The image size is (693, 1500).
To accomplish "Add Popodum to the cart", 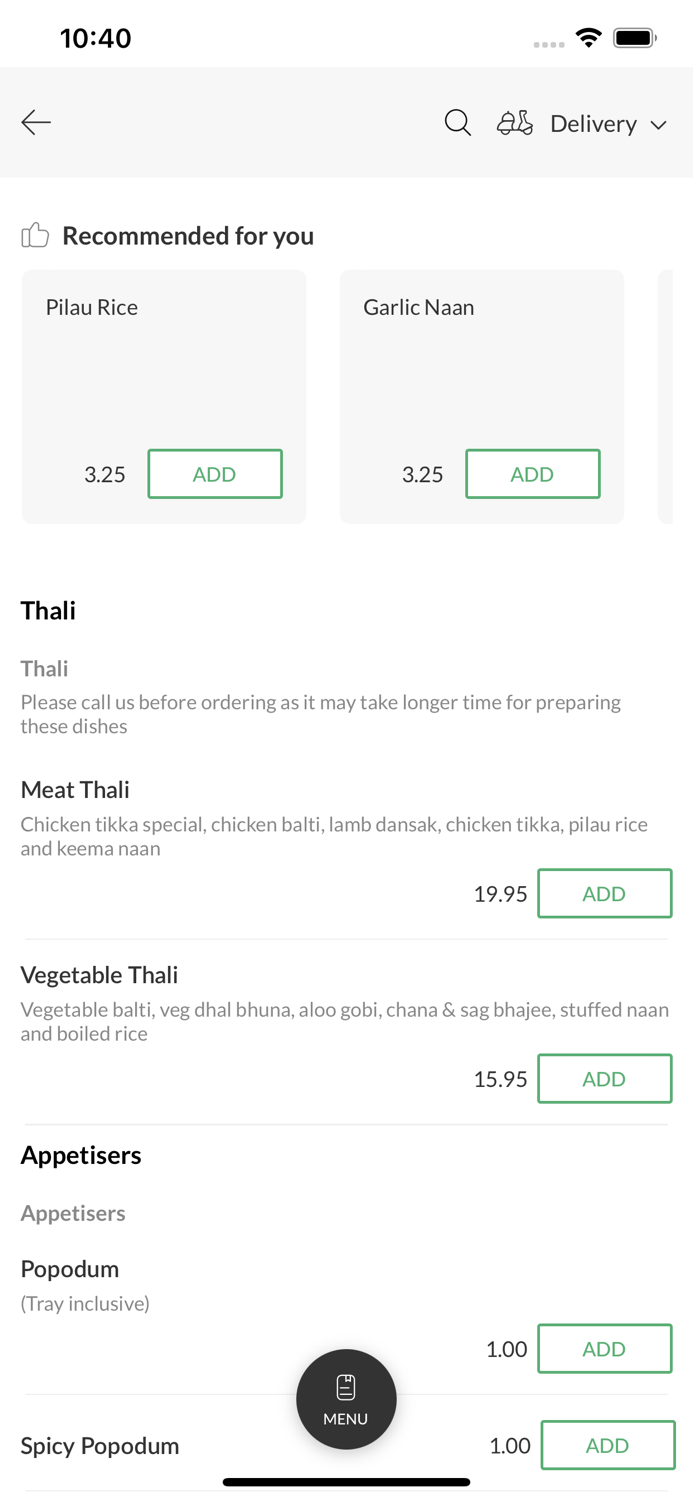I will (605, 1348).
